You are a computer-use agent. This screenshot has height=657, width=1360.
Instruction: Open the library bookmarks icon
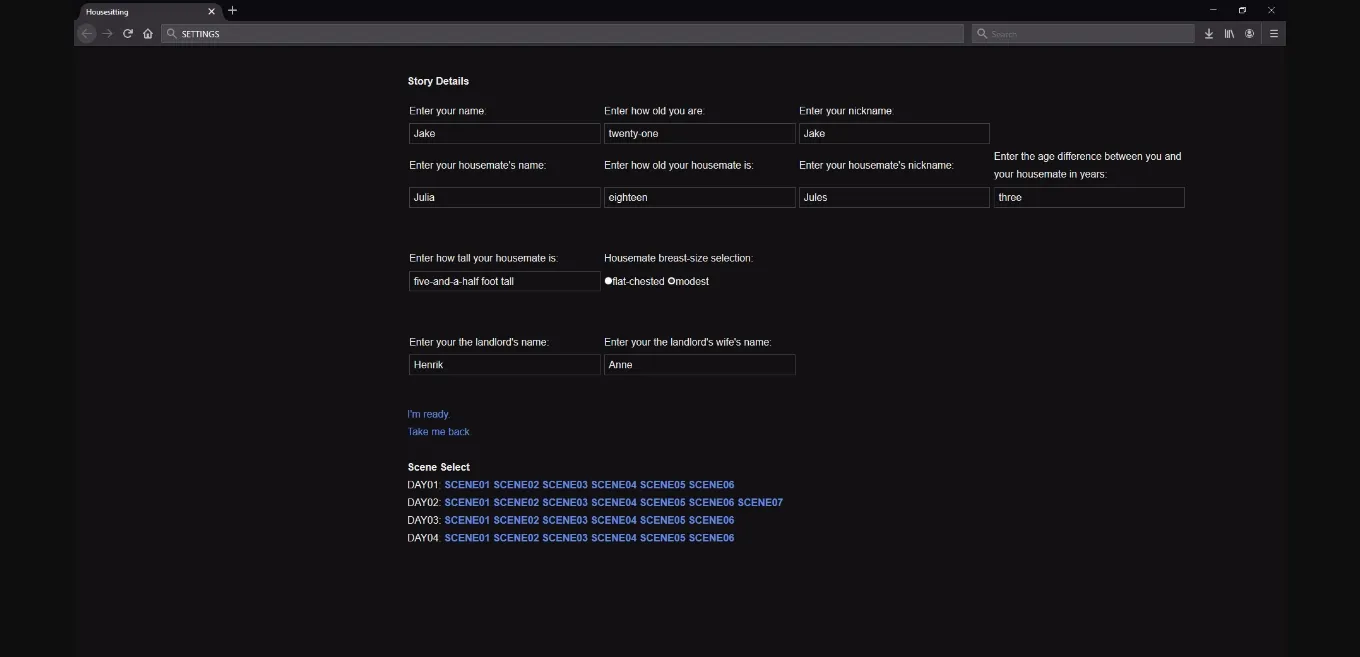coord(1229,34)
